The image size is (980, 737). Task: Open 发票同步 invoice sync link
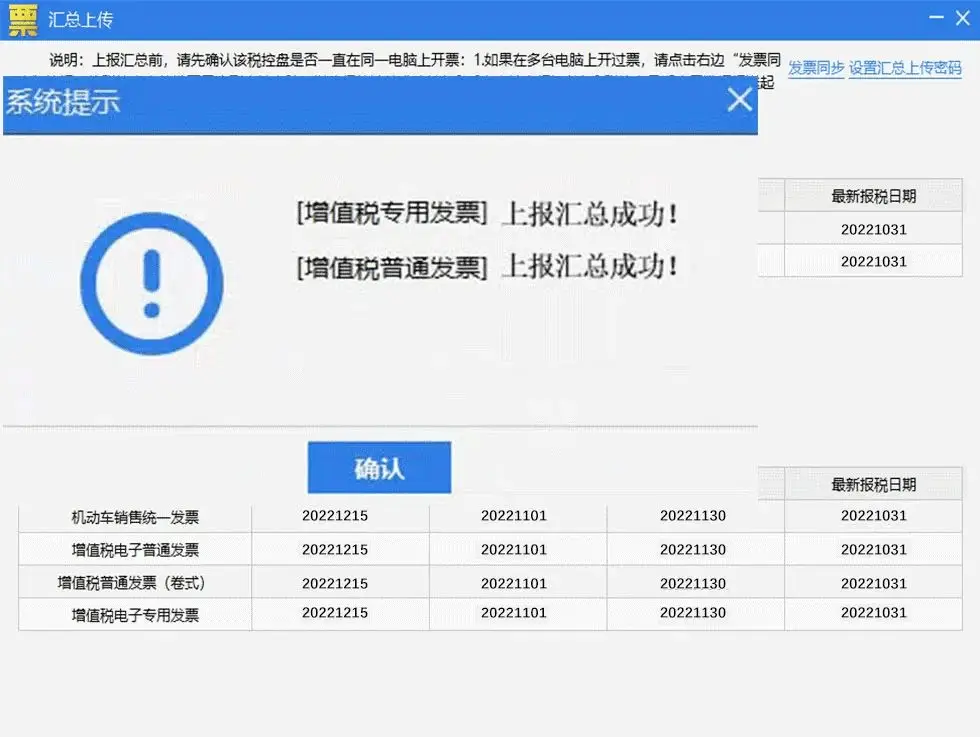815,69
